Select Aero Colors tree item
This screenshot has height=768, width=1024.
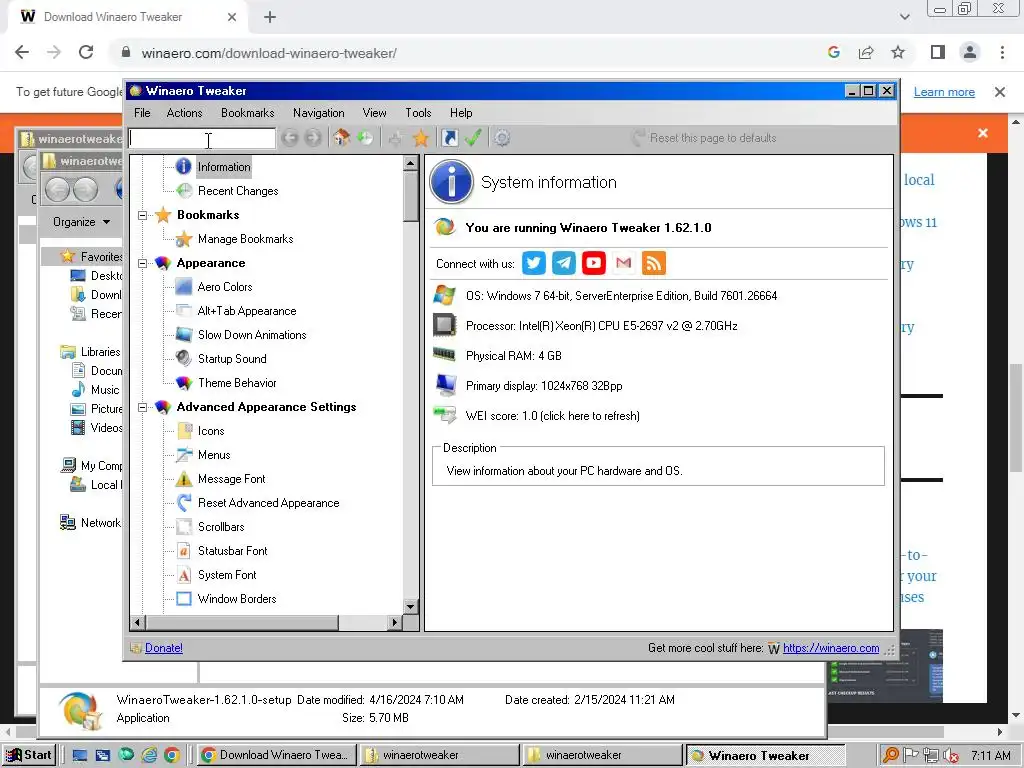tap(225, 287)
